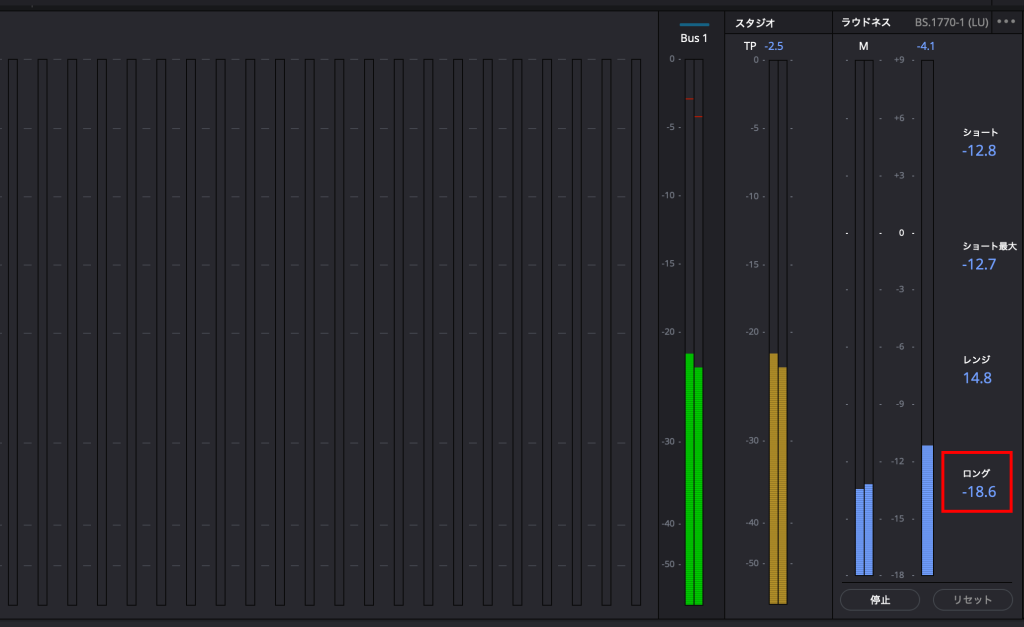Open the loudness panel three-dot options menu

coord(1006,22)
